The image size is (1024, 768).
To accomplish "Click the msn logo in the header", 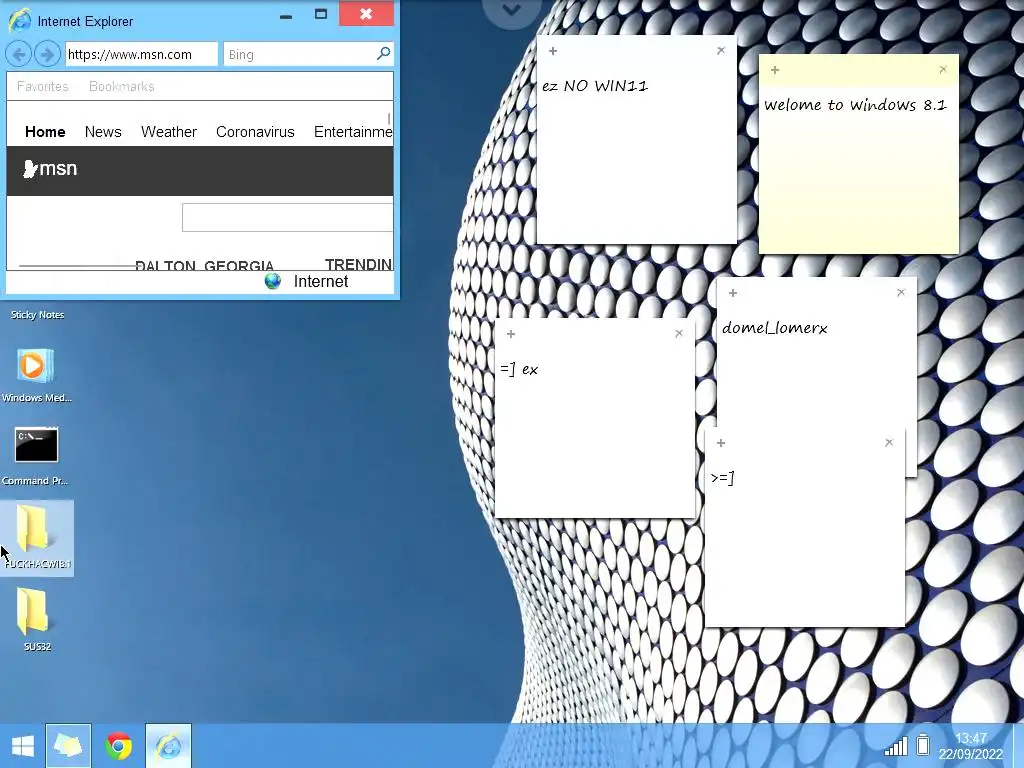I will click(50, 169).
